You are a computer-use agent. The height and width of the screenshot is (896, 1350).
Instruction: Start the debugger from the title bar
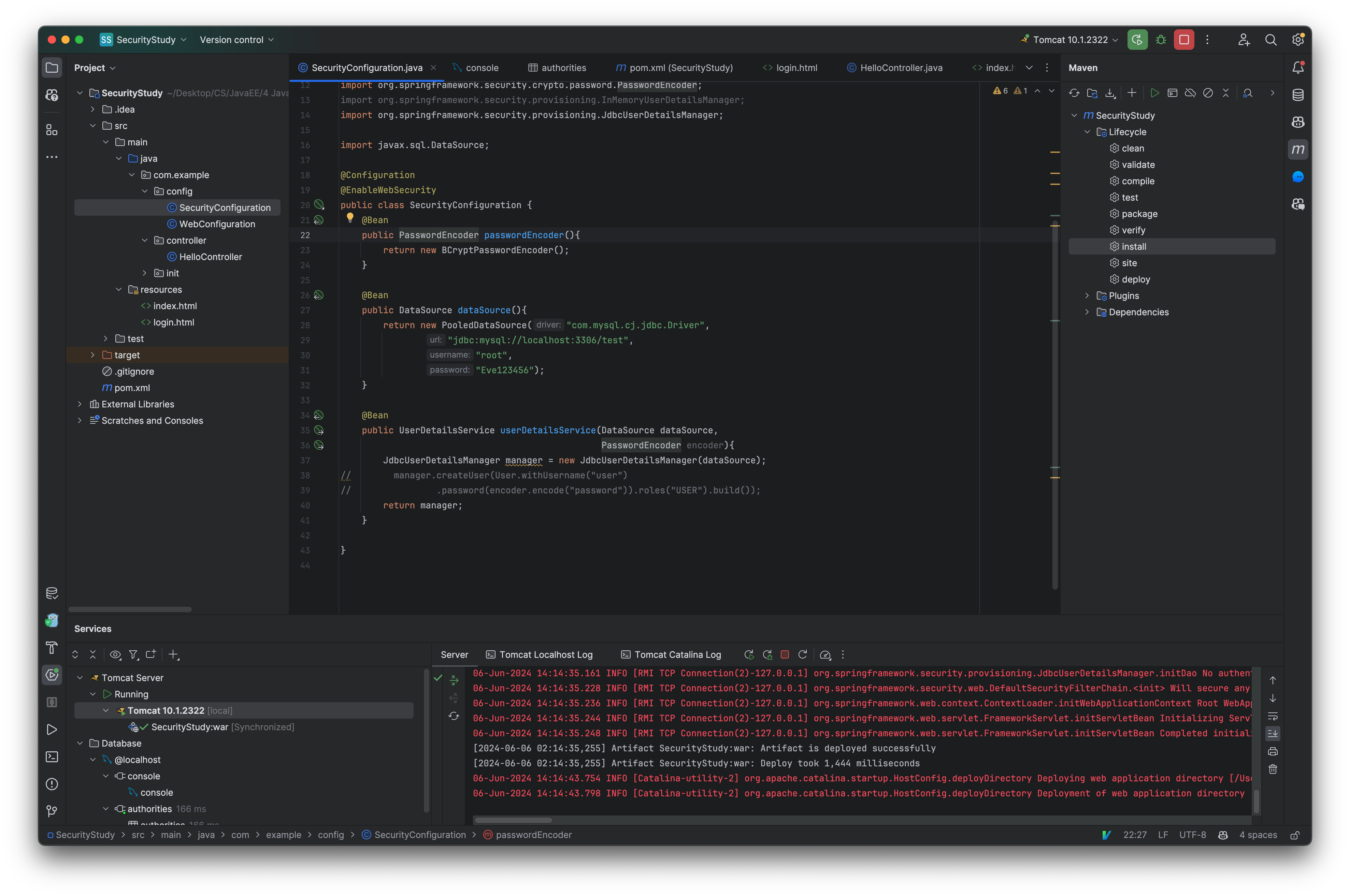click(x=1160, y=40)
